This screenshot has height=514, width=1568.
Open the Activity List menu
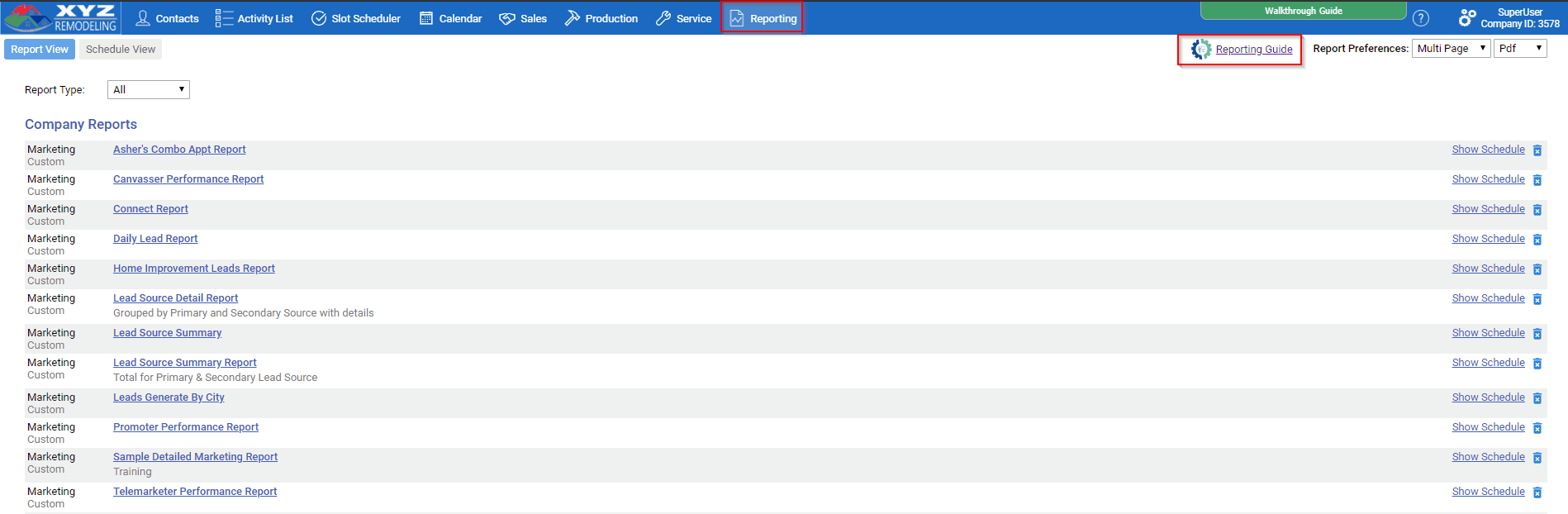pos(254,18)
